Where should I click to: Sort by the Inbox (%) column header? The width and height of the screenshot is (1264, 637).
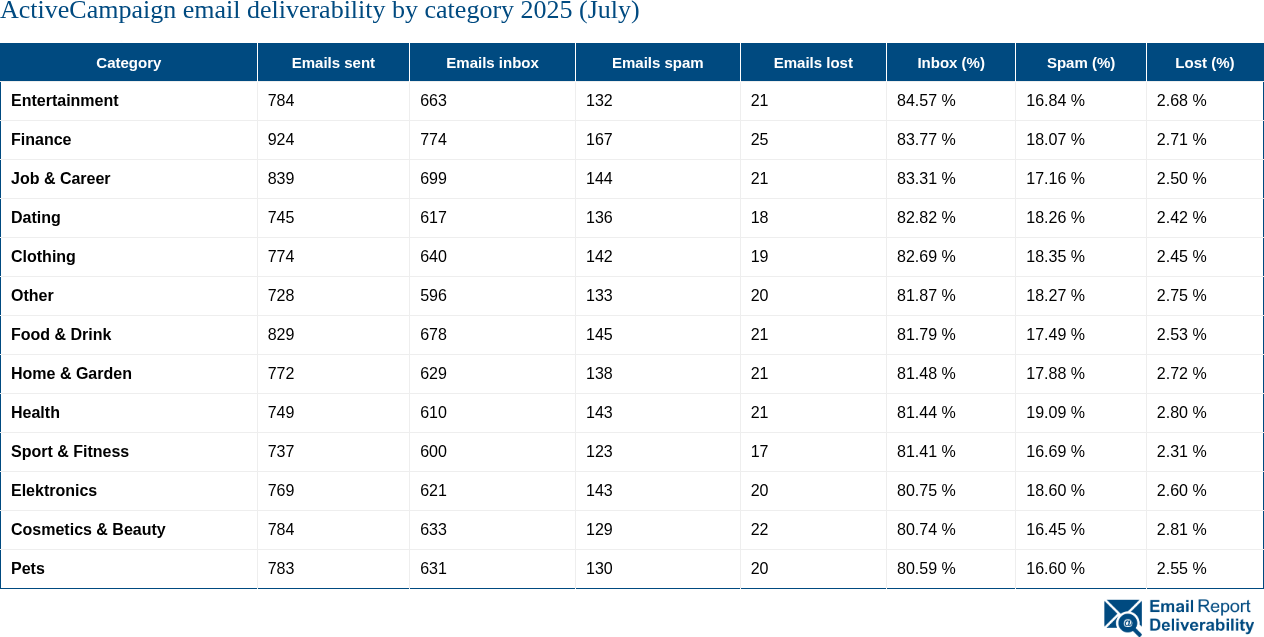tap(951, 62)
